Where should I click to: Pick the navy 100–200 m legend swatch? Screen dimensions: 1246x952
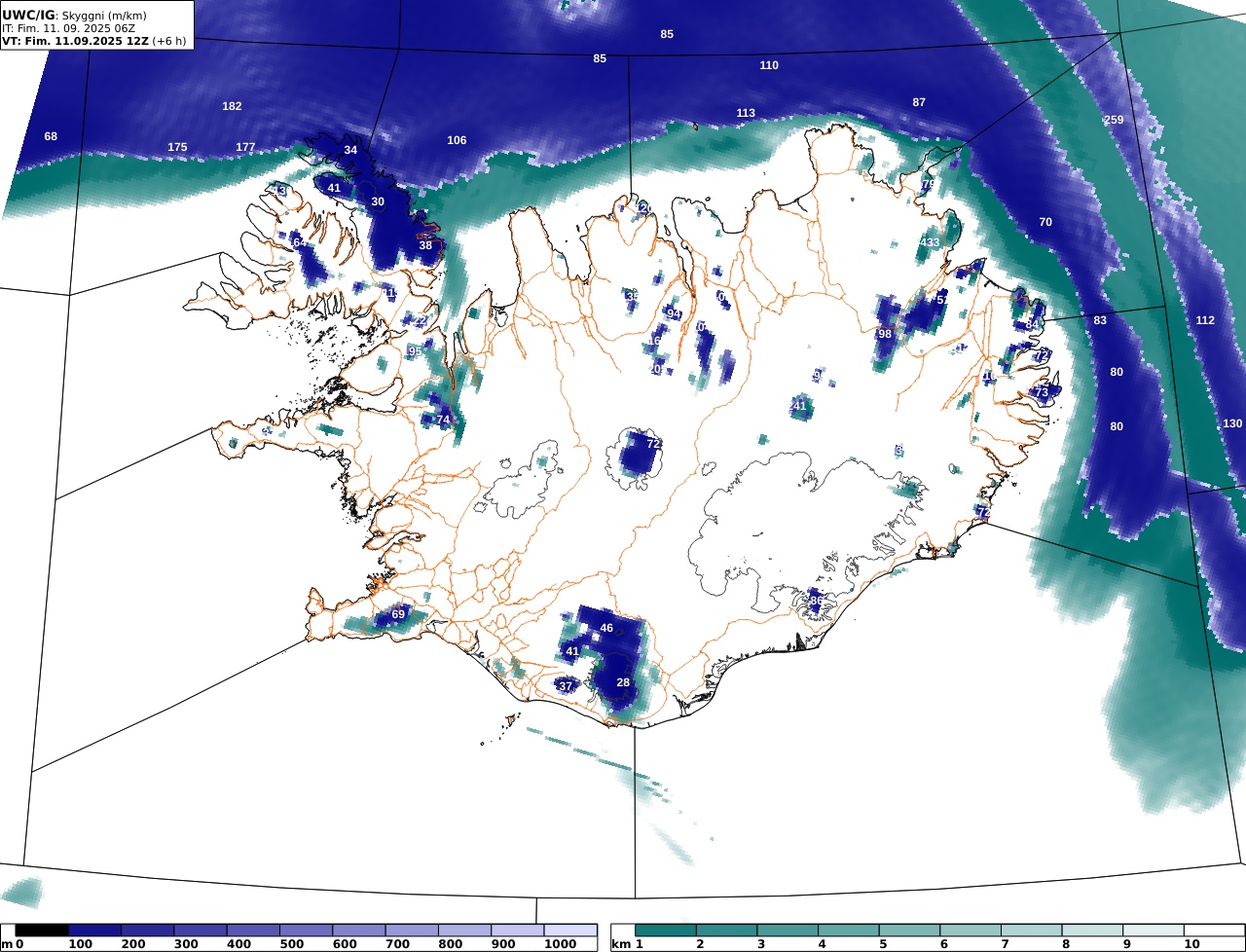click(94, 931)
